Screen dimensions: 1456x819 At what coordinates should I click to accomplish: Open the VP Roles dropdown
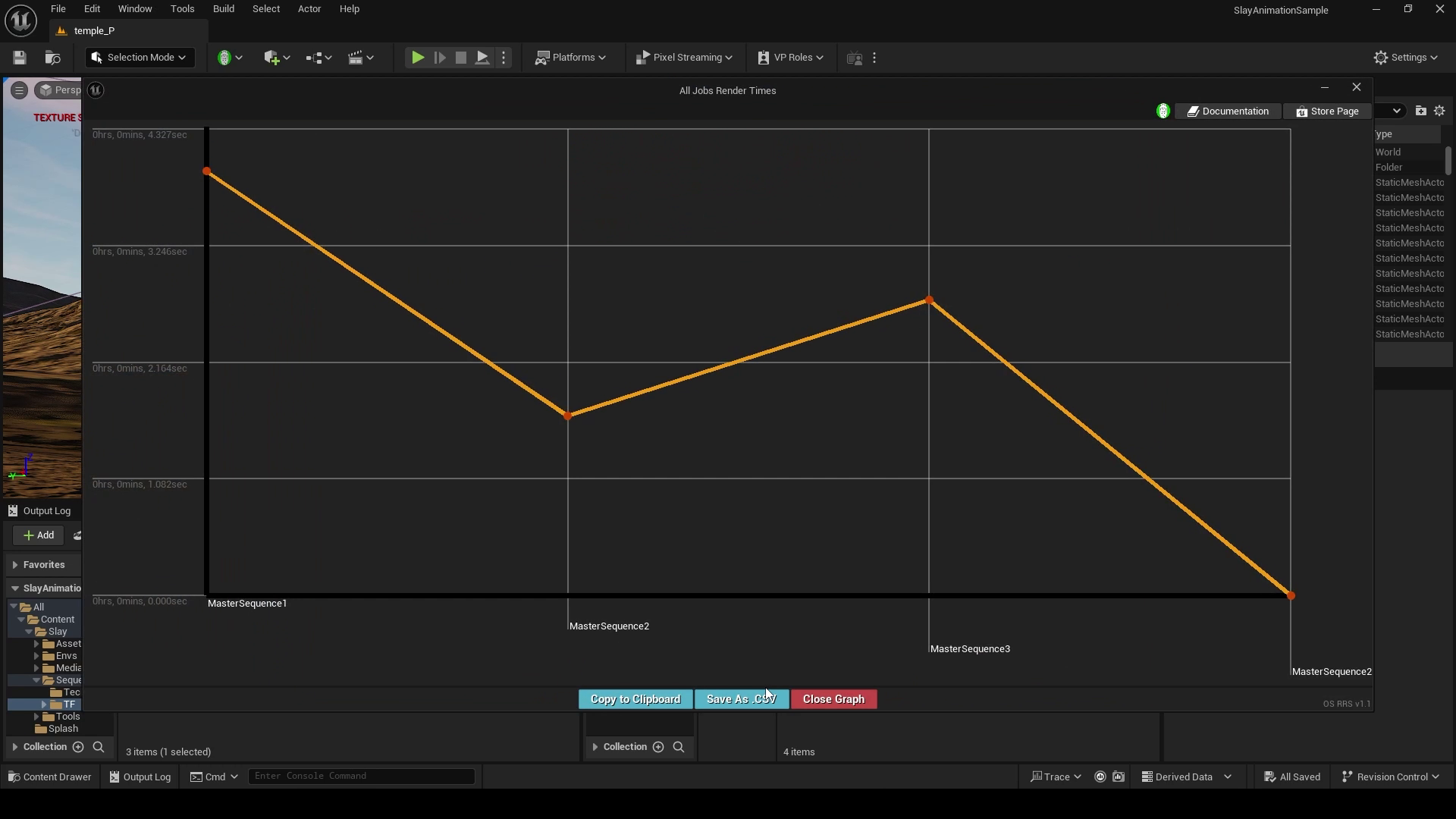[790, 58]
